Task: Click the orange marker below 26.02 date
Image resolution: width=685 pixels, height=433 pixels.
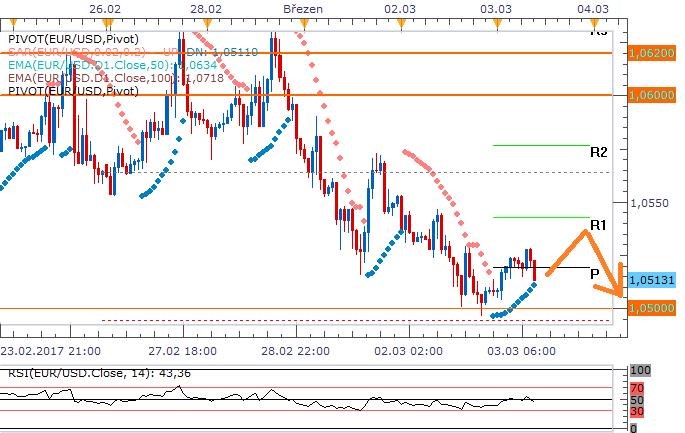Action: click(106, 21)
